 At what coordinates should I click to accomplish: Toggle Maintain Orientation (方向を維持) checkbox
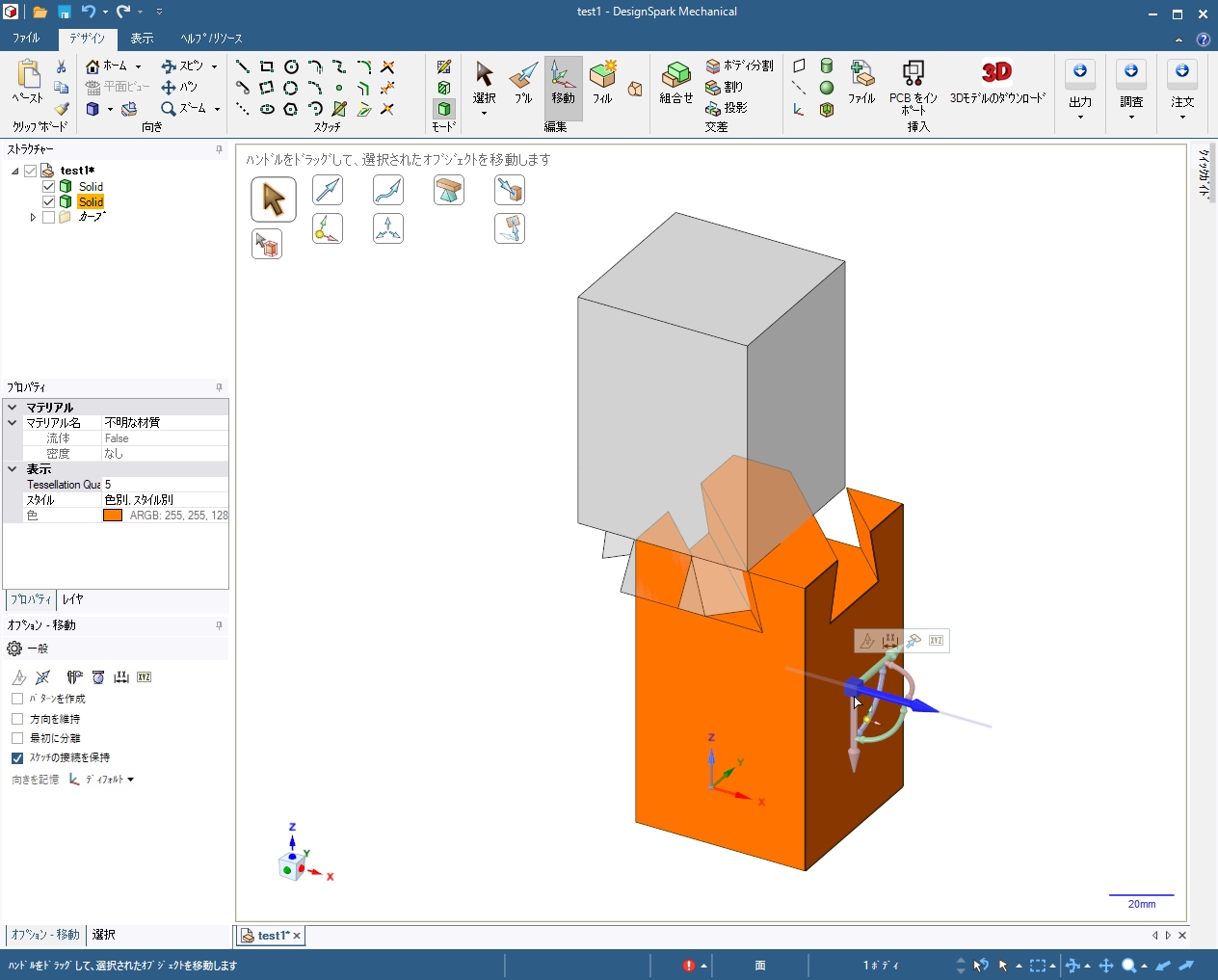tap(17, 719)
